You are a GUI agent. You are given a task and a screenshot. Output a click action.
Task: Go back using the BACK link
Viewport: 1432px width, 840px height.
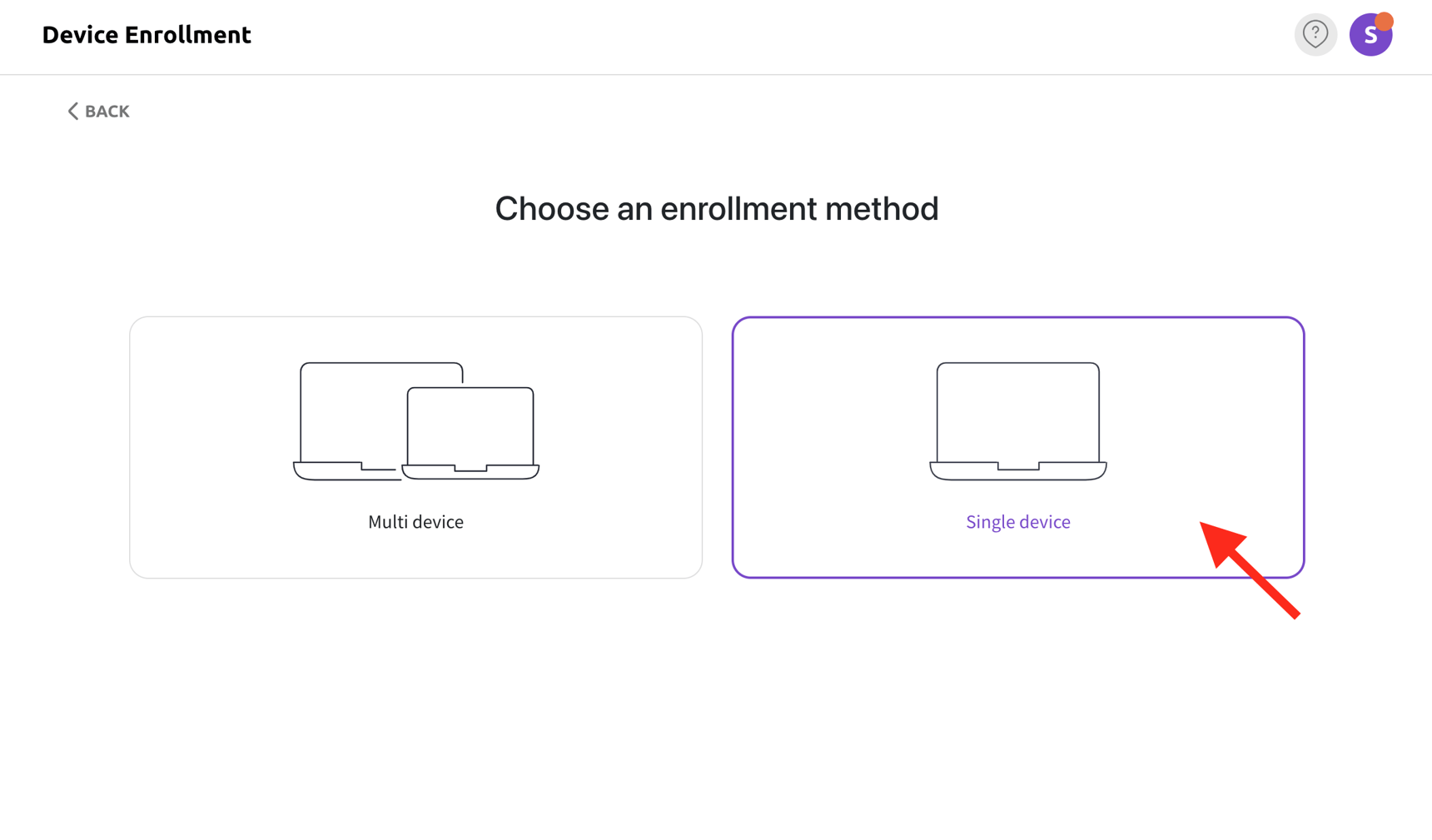click(x=107, y=112)
